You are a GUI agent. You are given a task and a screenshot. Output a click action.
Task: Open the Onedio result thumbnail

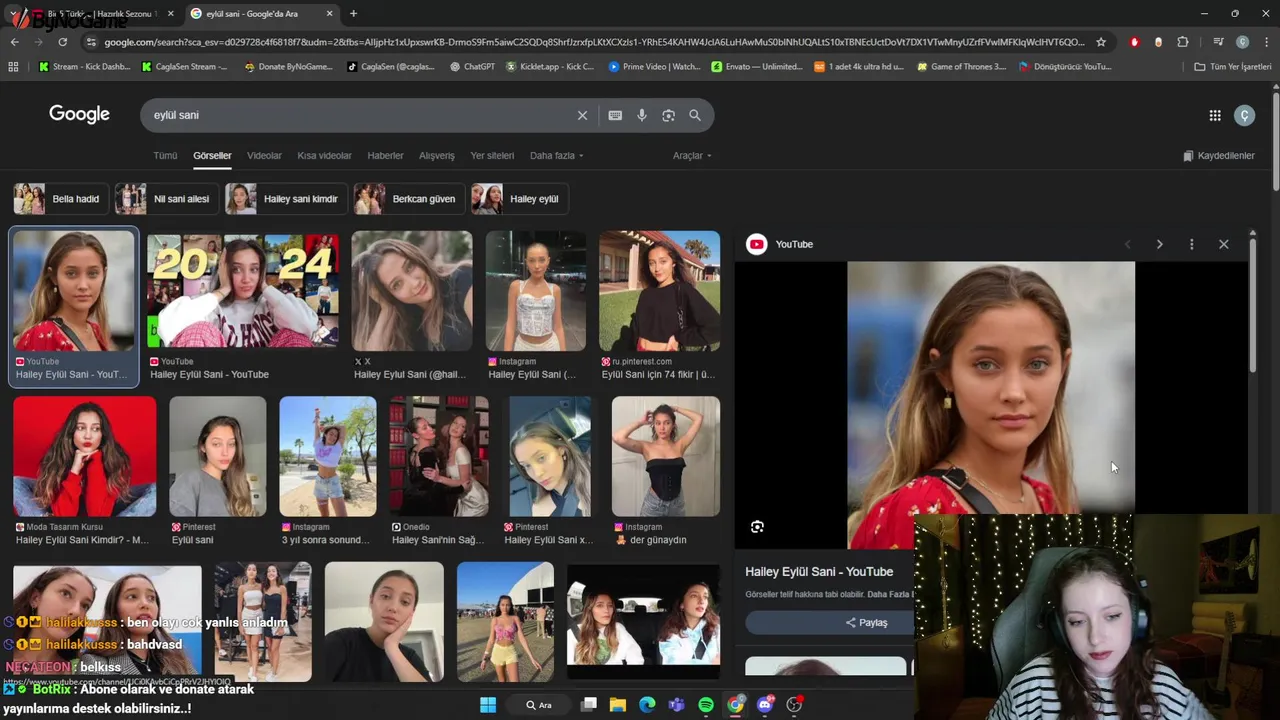(x=439, y=456)
